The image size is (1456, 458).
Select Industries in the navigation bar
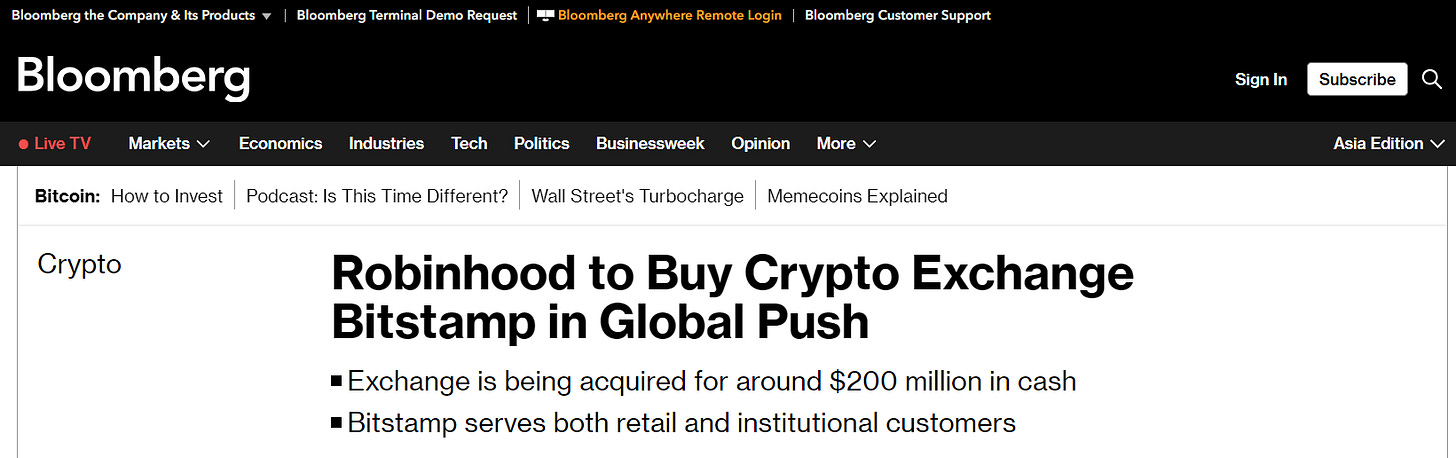coord(386,144)
